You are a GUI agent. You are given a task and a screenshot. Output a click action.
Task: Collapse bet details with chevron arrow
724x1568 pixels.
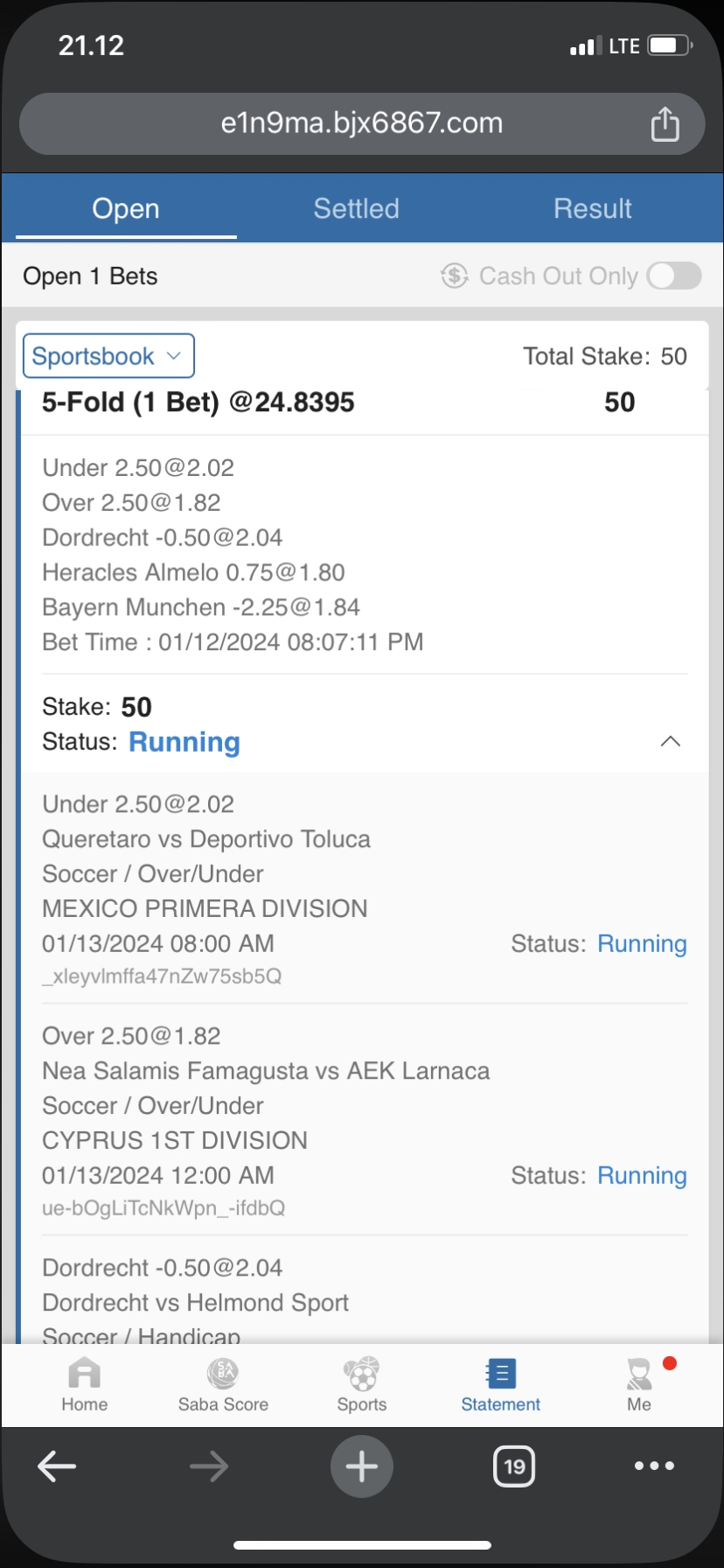670,741
